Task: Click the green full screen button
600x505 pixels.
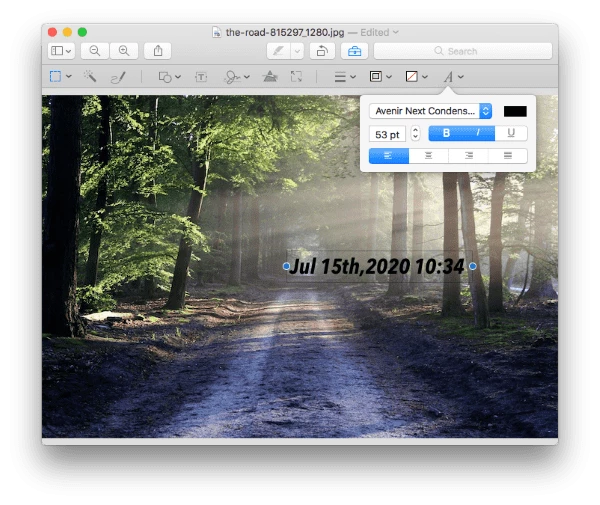Action: [82, 32]
